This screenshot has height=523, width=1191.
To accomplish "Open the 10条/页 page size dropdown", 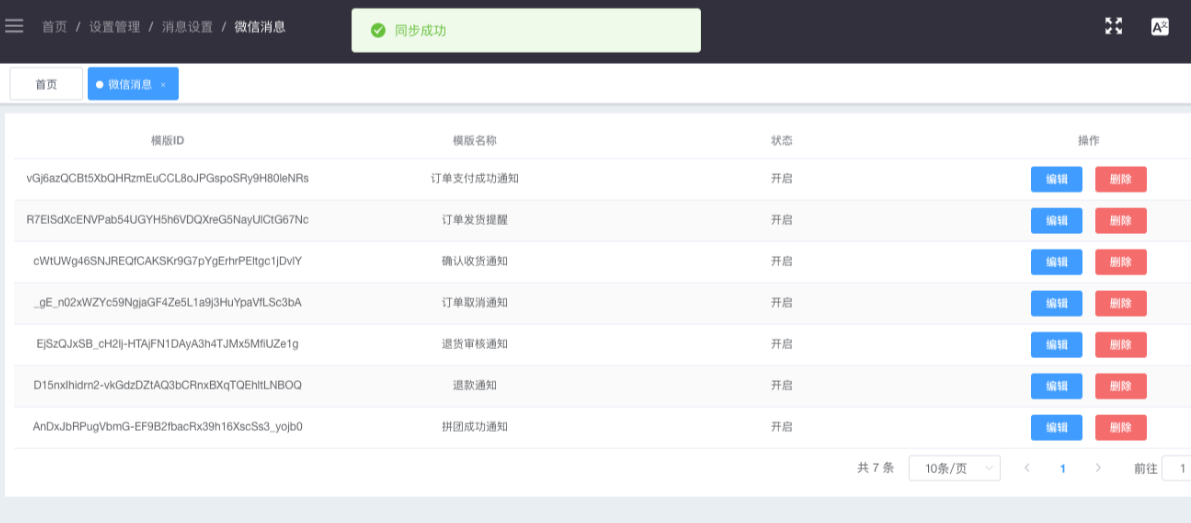I will [954, 468].
